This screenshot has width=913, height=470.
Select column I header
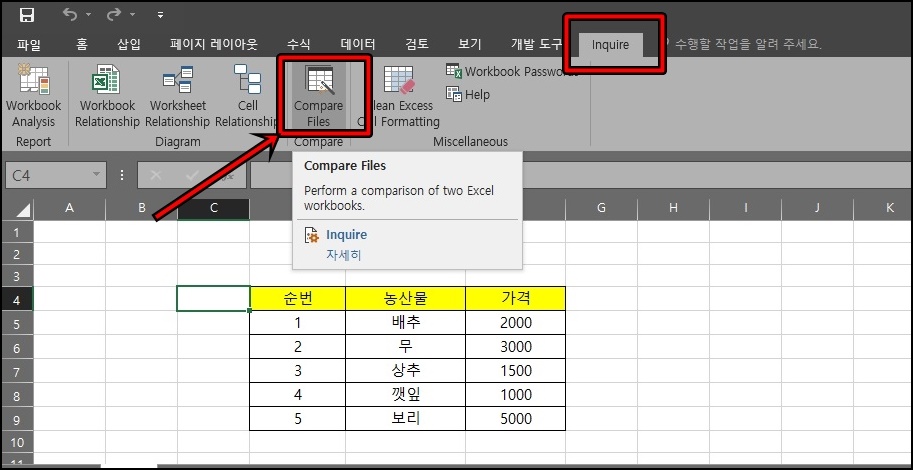tap(745, 208)
